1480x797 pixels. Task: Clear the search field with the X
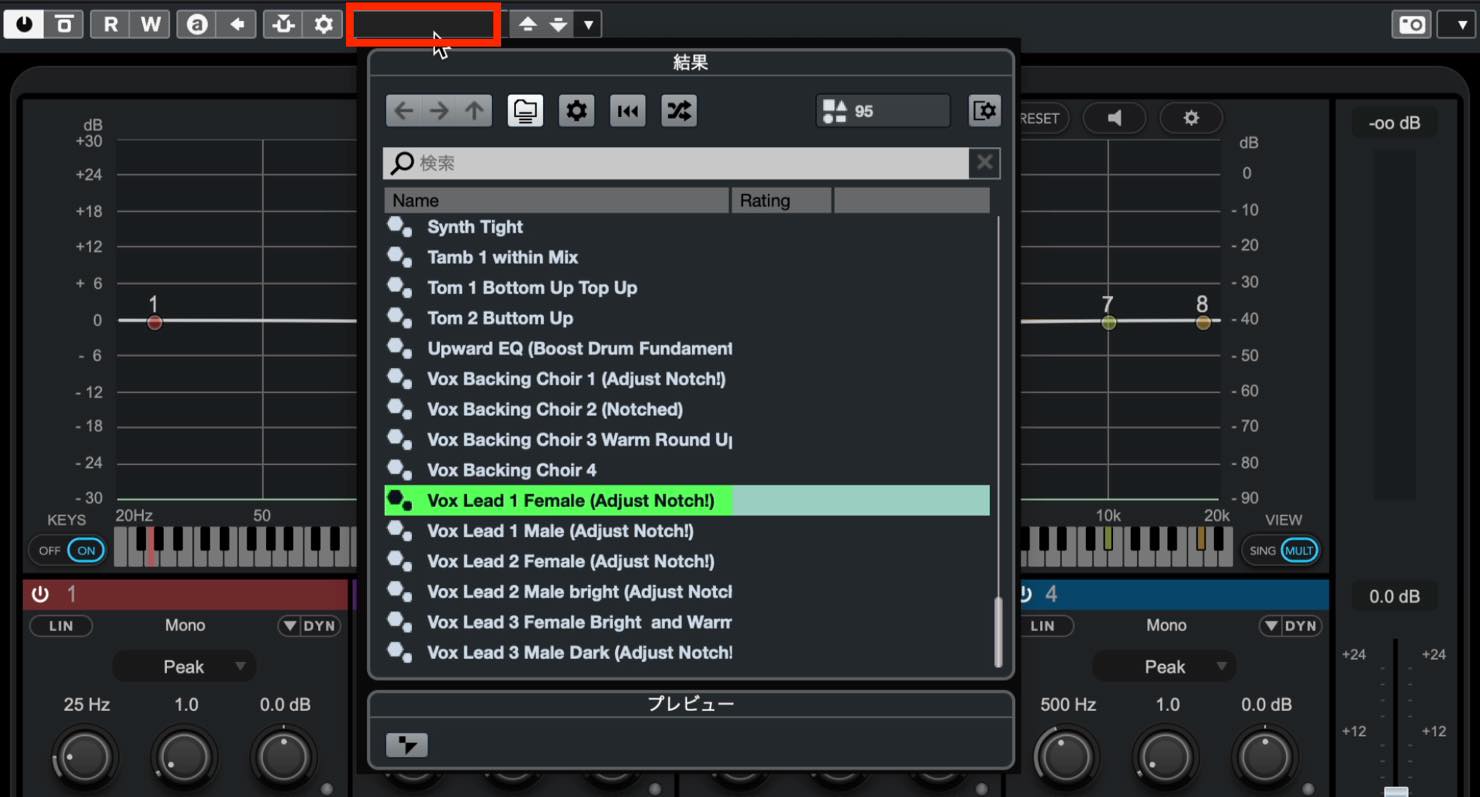[x=985, y=163]
